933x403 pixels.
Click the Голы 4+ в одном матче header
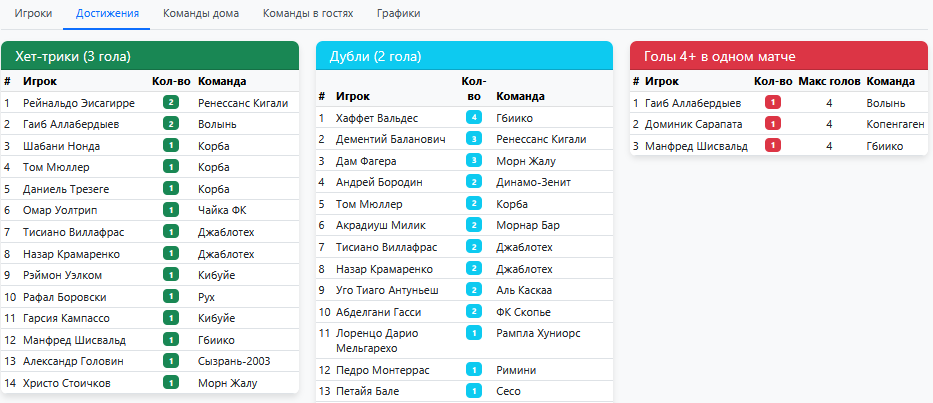778,56
